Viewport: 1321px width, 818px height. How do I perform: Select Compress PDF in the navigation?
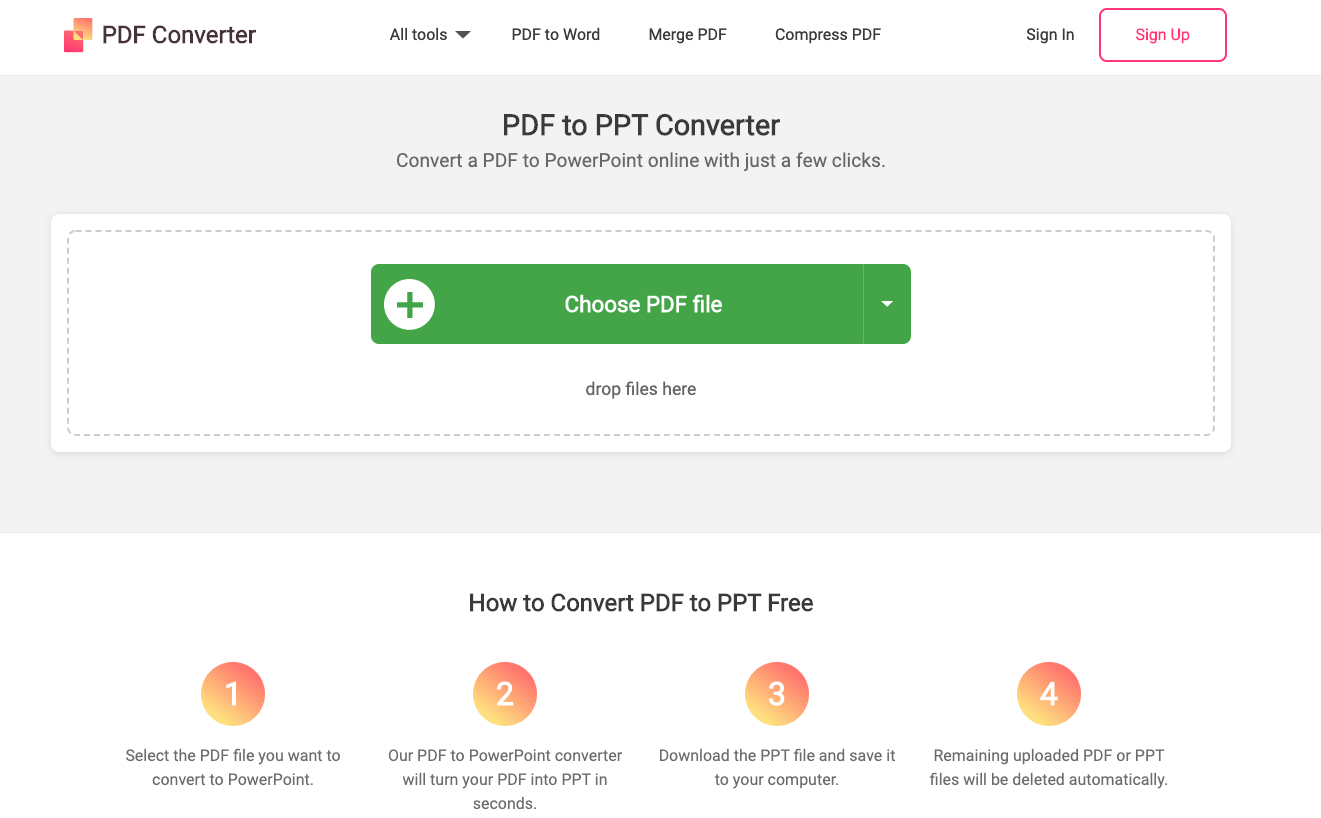827,34
